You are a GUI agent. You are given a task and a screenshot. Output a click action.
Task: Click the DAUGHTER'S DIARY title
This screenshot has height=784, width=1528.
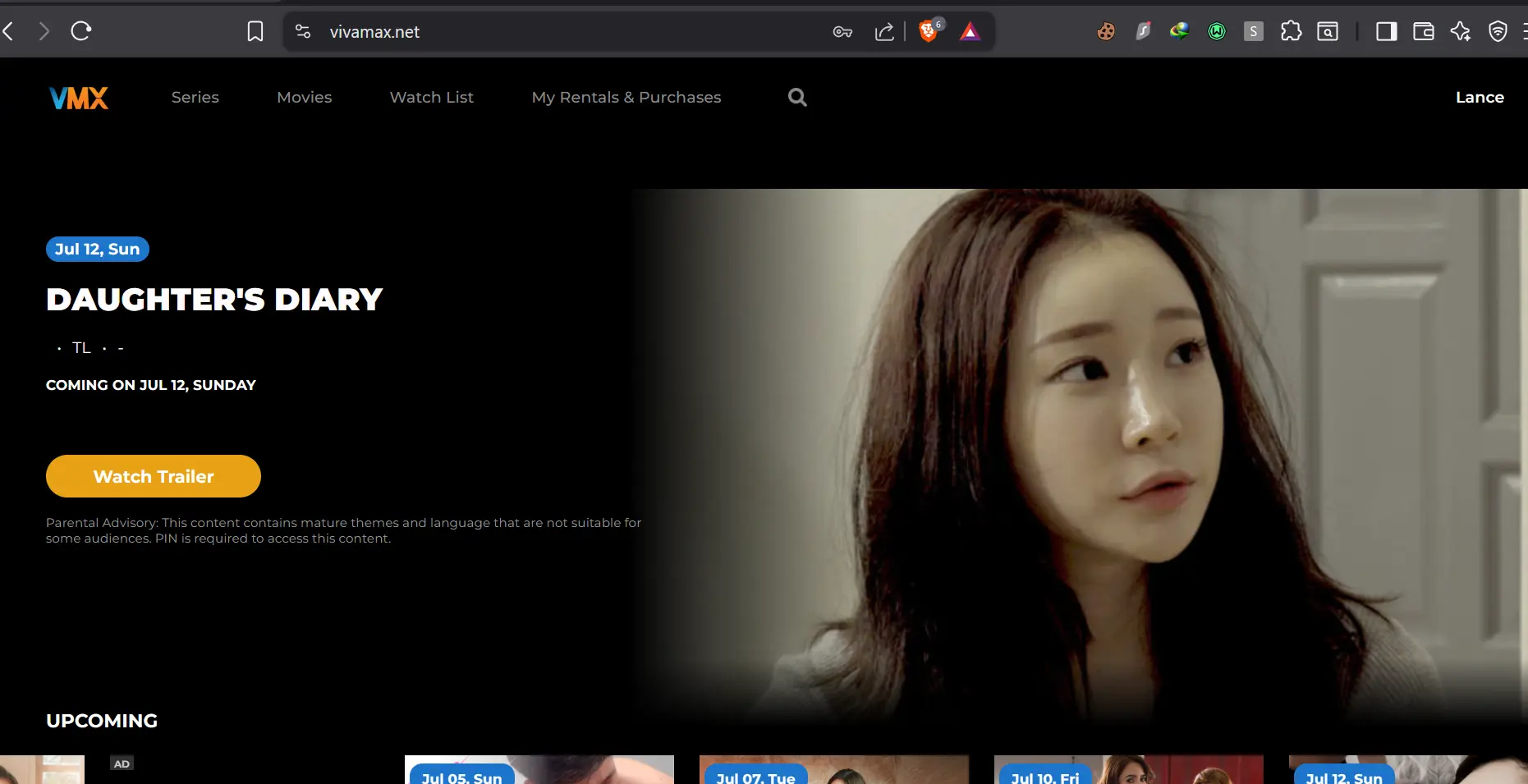214,300
